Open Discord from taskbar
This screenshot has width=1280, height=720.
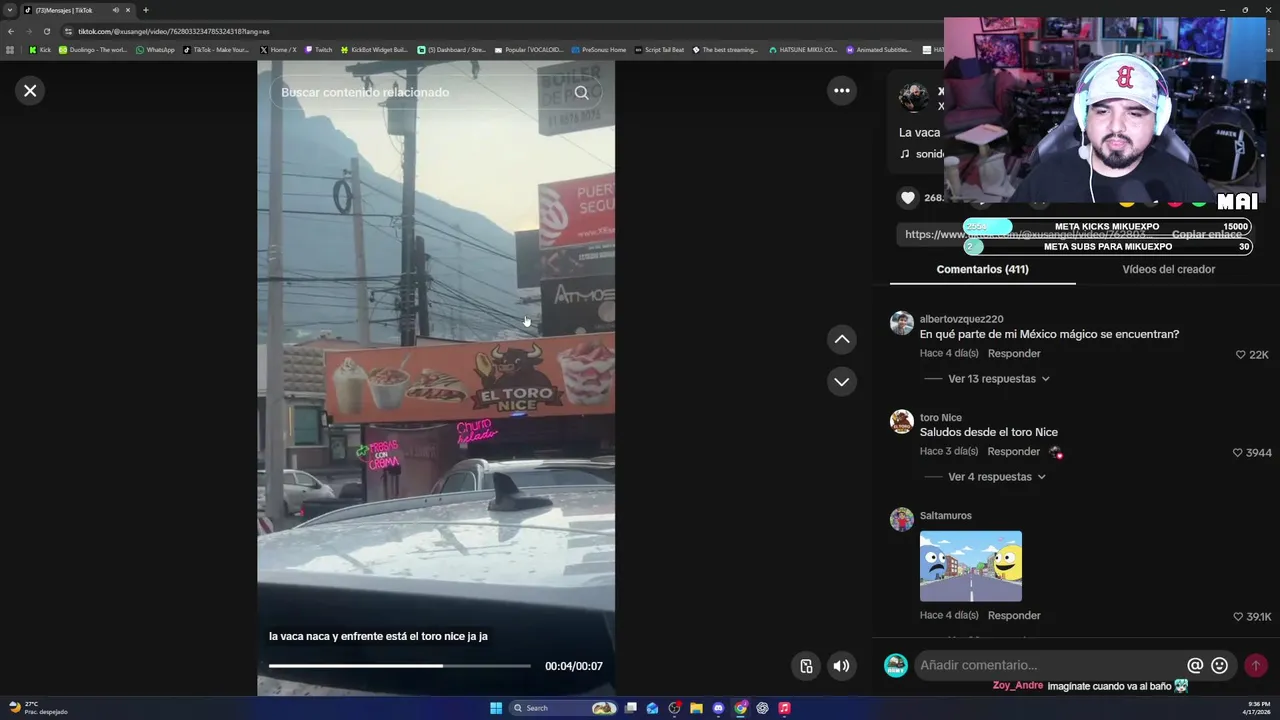[718, 708]
